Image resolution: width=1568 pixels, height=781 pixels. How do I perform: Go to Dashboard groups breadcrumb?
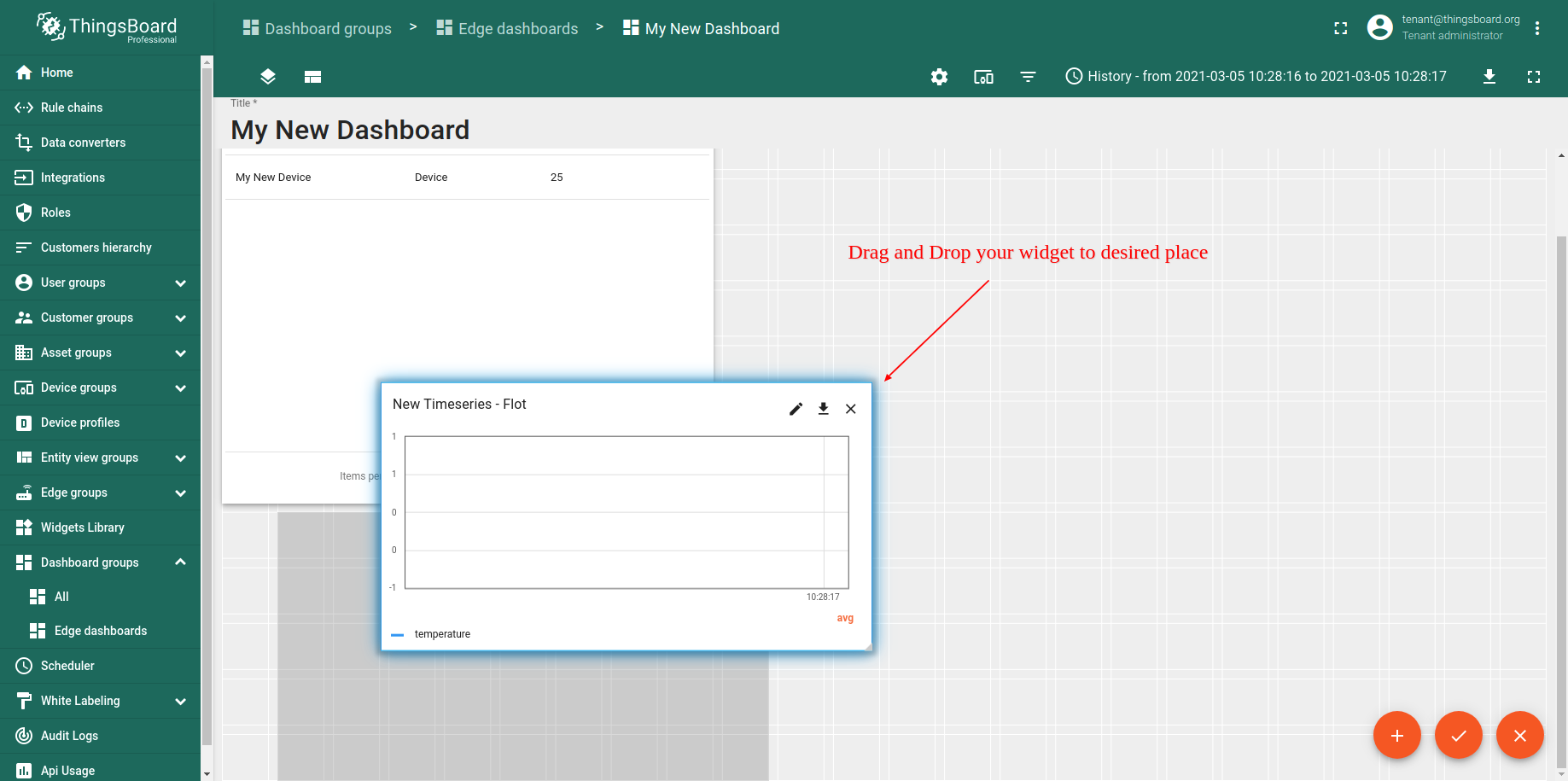coord(318,29)
